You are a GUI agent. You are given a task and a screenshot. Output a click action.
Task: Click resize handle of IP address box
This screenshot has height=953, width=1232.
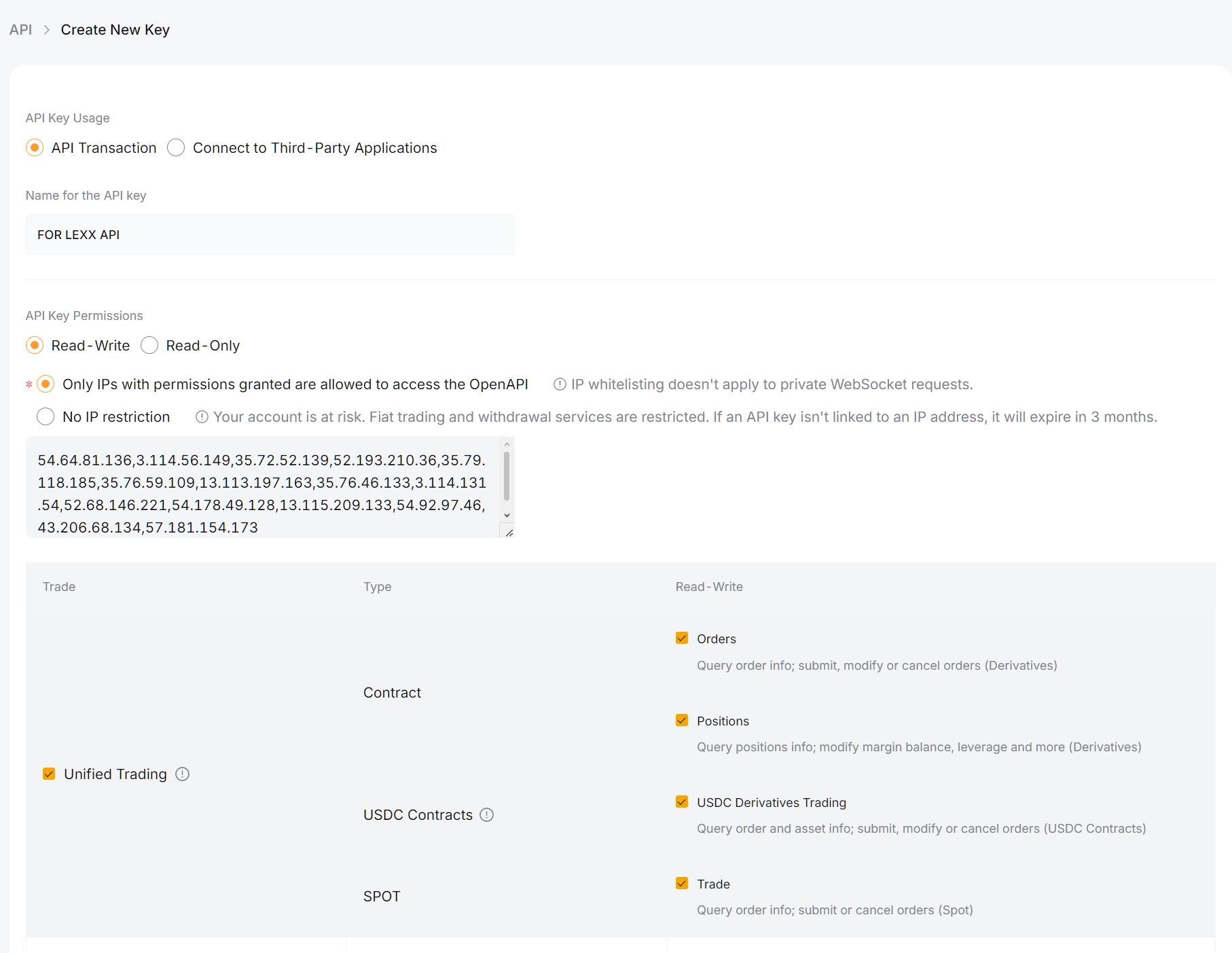509,533
